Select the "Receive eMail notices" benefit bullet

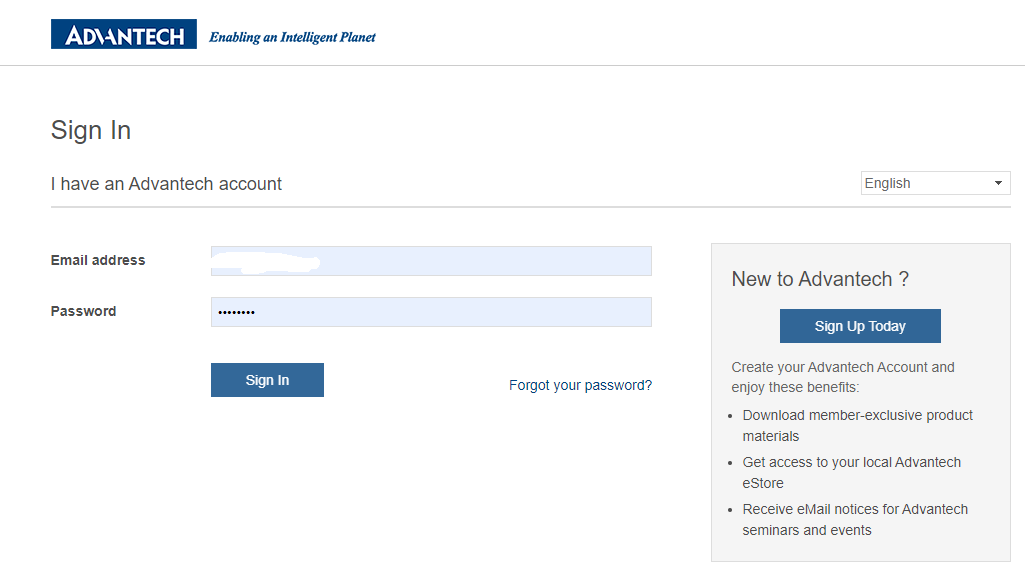pyautogui.click(x=855, y=519)
